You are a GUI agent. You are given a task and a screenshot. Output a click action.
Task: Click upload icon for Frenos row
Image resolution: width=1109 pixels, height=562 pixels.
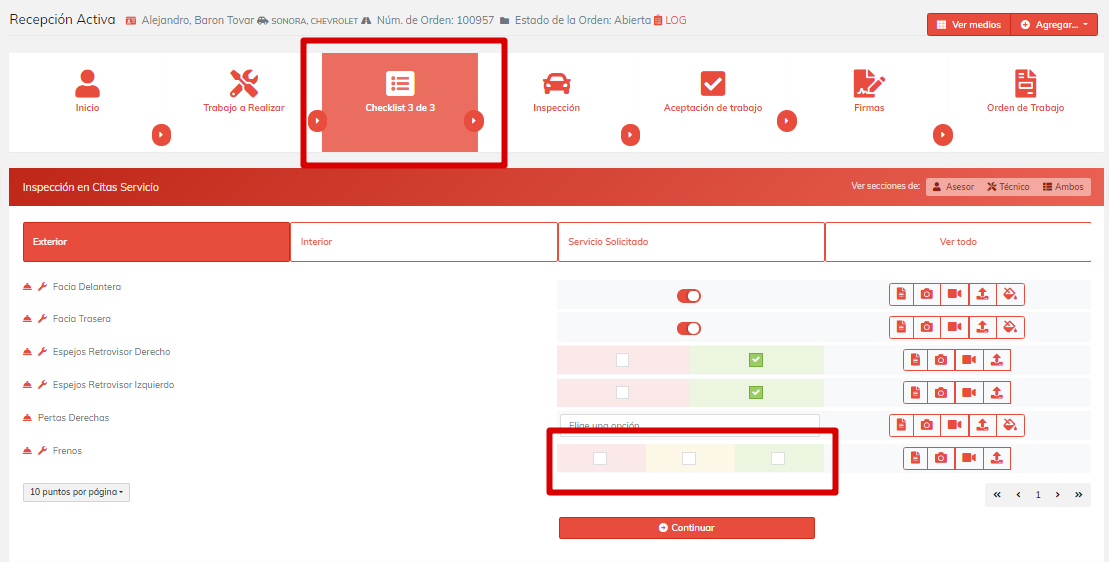click(x=996, y=458)
